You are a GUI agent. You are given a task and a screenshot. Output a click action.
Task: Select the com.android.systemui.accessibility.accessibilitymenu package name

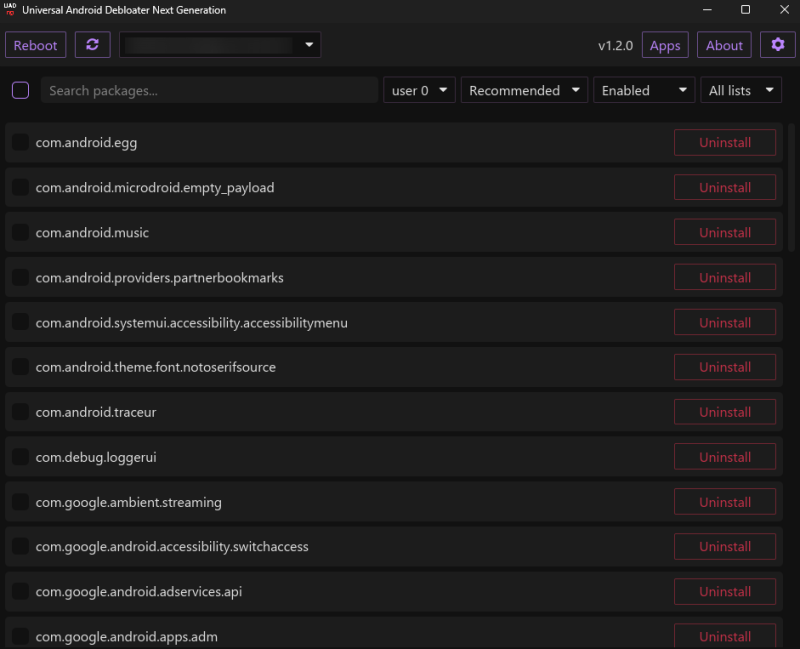pos(191,323)
